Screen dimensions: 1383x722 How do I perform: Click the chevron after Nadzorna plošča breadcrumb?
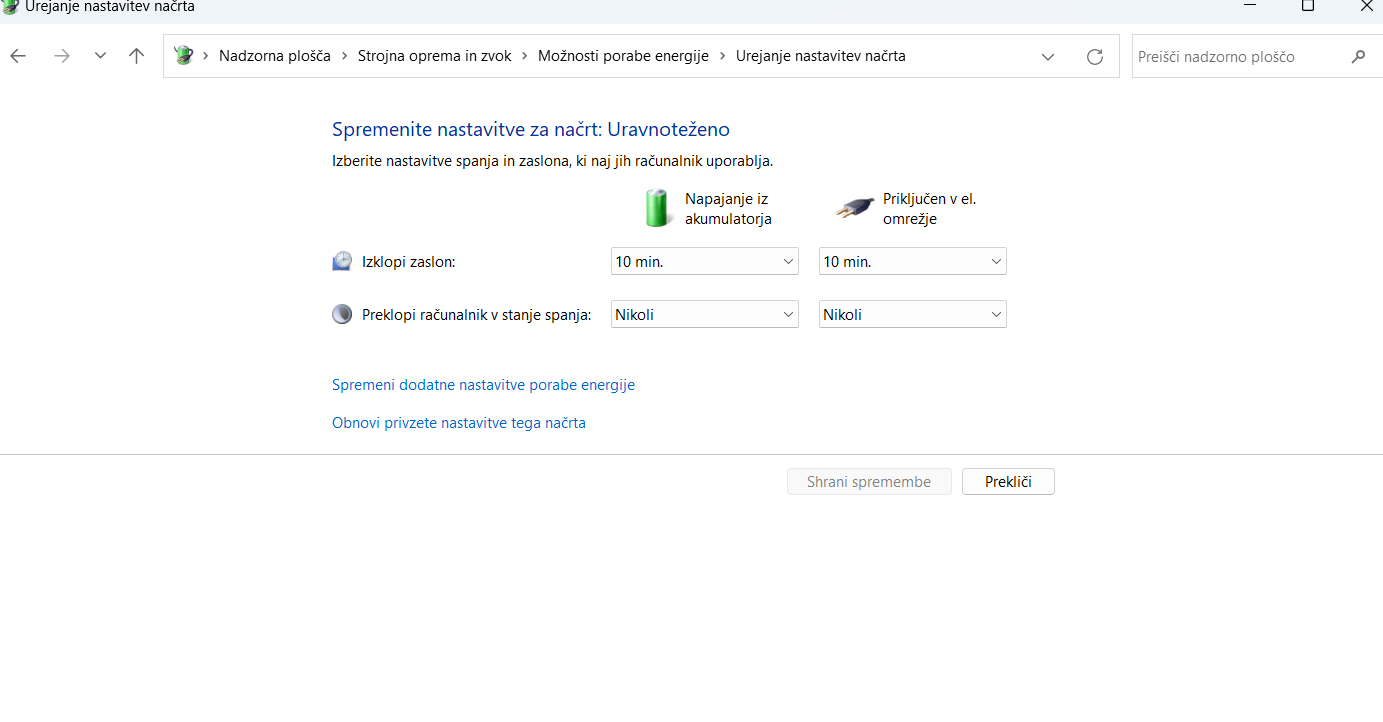pyautogui.click(x=344, y=56)
